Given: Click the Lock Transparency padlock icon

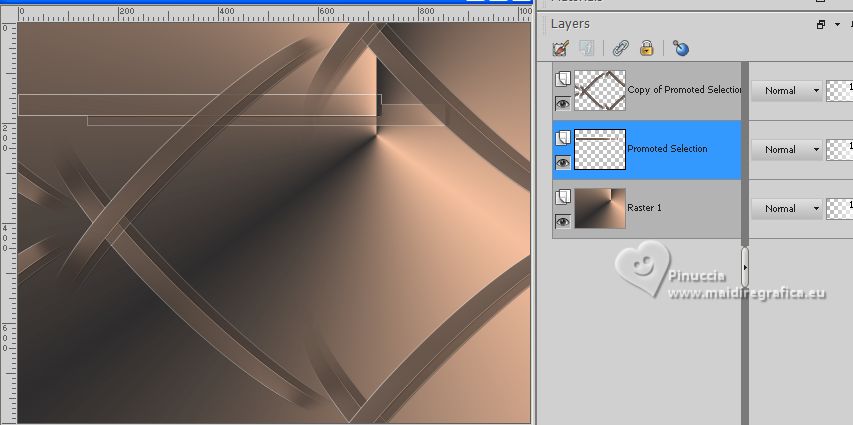Looking at the screenshot, I should 646,48.
